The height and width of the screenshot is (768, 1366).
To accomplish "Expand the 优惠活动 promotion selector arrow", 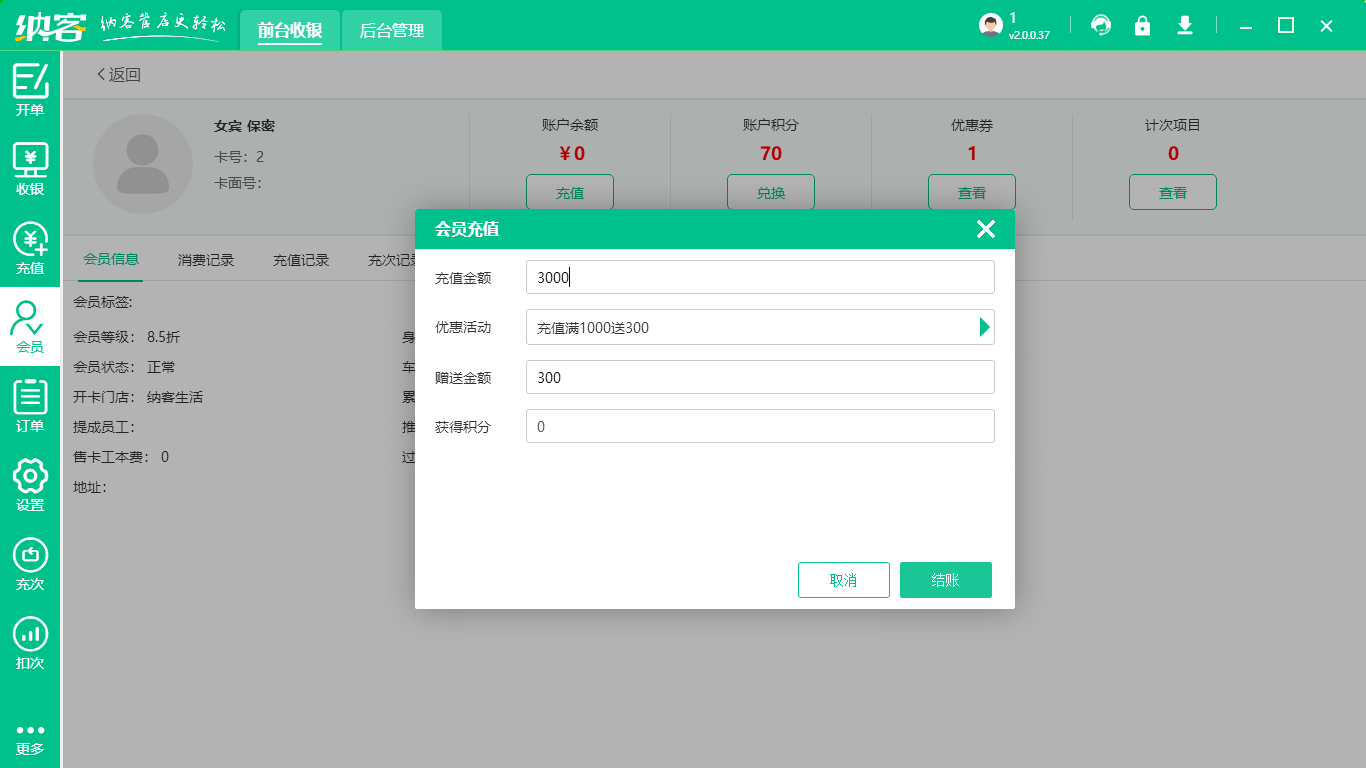I will click(984, 327).
